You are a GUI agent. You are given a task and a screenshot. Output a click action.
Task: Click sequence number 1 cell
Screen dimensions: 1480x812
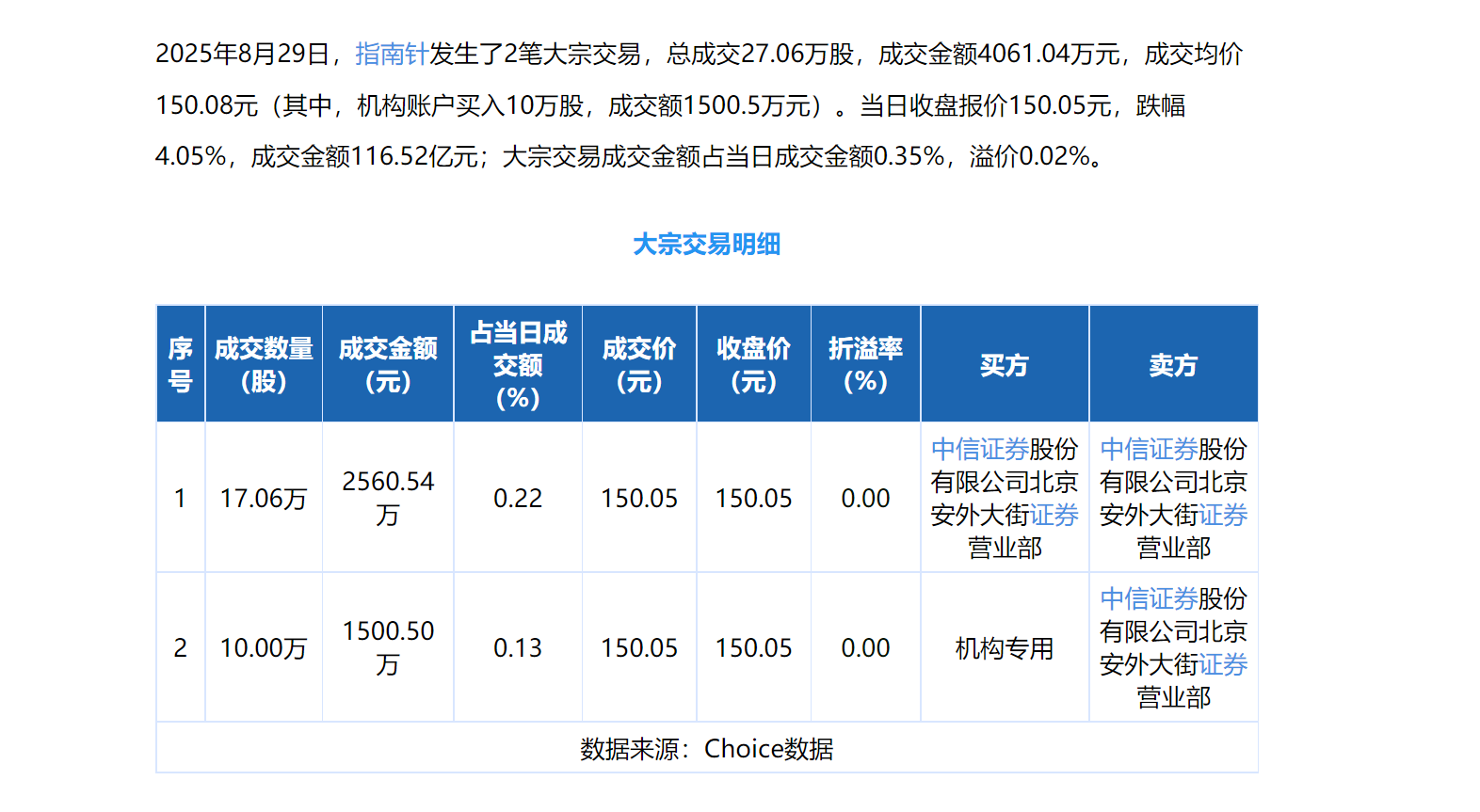[x=181, y=498]
